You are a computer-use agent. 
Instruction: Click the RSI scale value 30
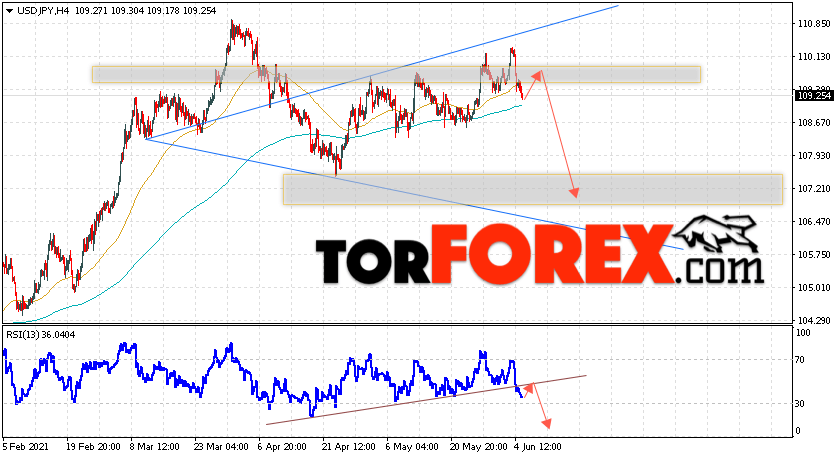pyautogui.click(x=800, y=403)
